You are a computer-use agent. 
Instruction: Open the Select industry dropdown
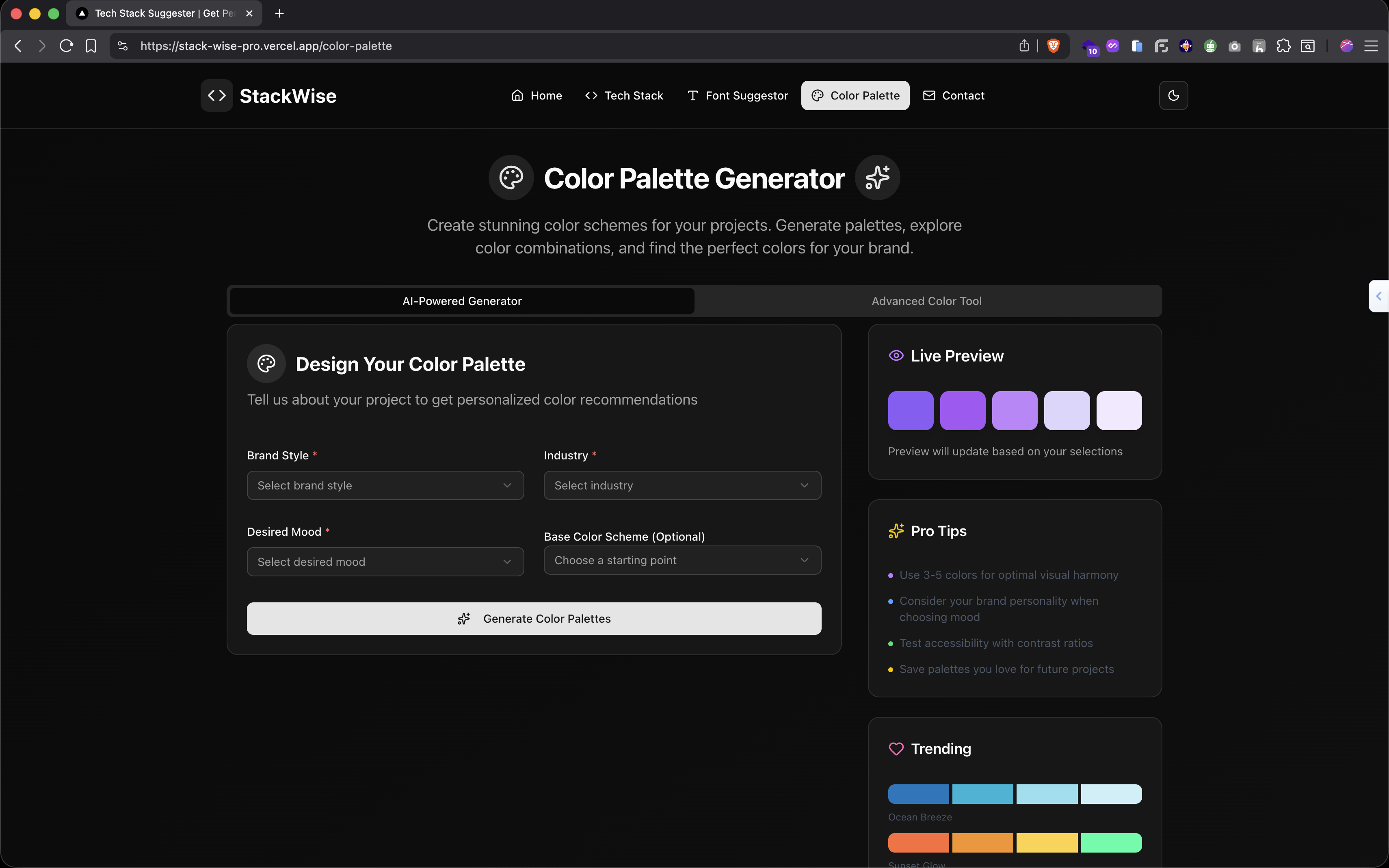(682, 486)
